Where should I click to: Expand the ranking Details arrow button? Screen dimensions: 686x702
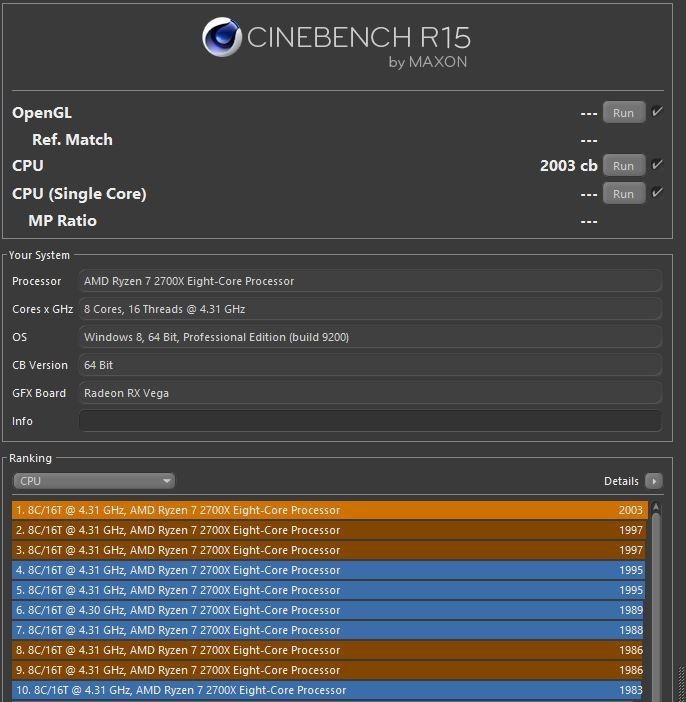pos(654,481)
